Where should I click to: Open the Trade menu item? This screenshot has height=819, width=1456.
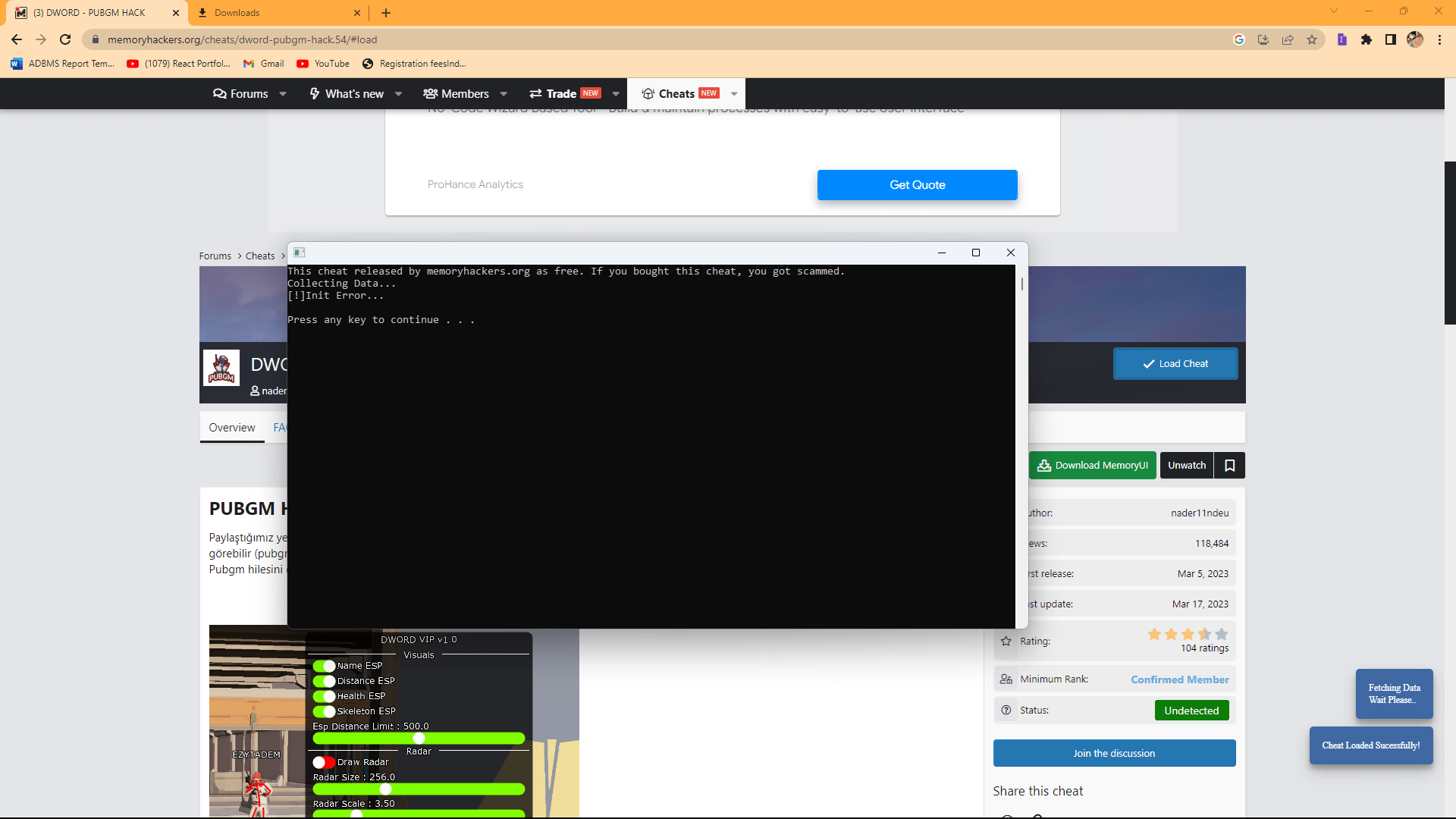565,93
